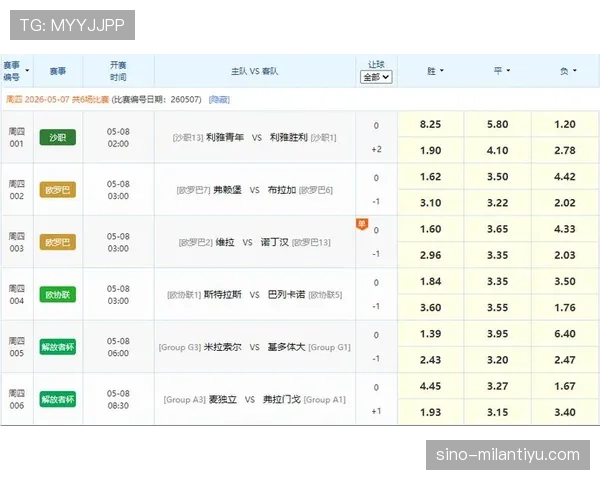Click team name 利雅胜利

[x=289, y=137]
